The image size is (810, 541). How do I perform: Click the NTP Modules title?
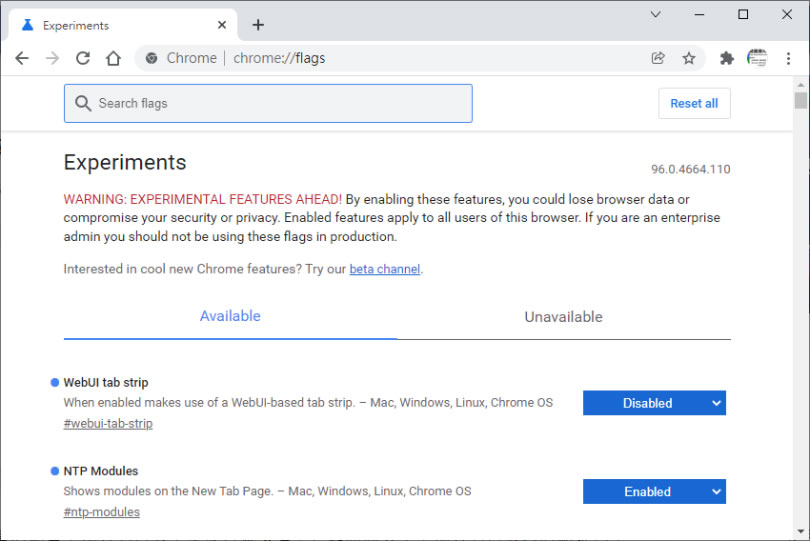(x=101, y=471)
